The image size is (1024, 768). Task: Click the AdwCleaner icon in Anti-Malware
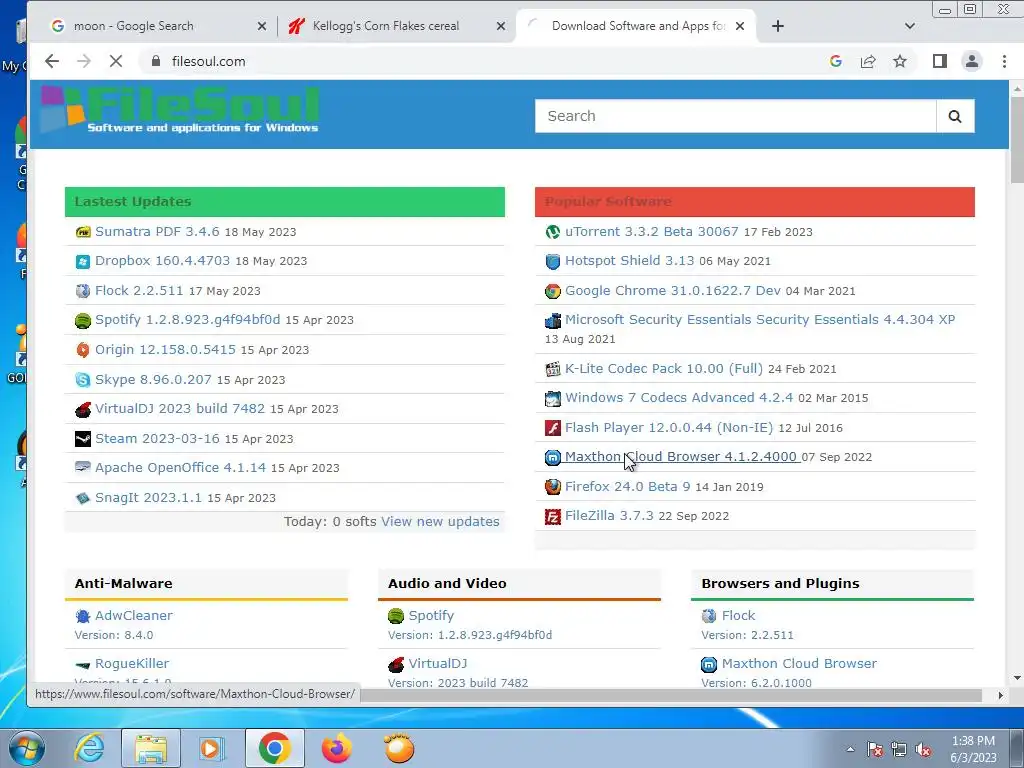pos(83,616)
